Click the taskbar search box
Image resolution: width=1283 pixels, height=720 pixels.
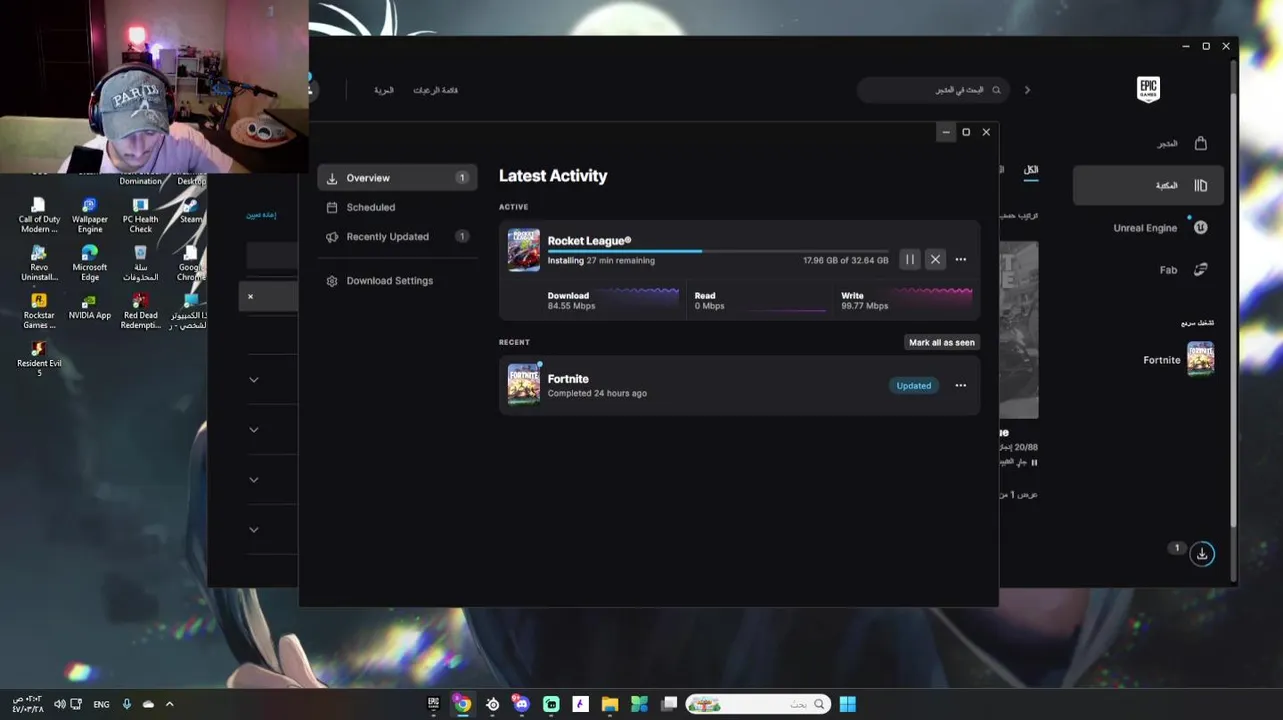pos(757,704)
